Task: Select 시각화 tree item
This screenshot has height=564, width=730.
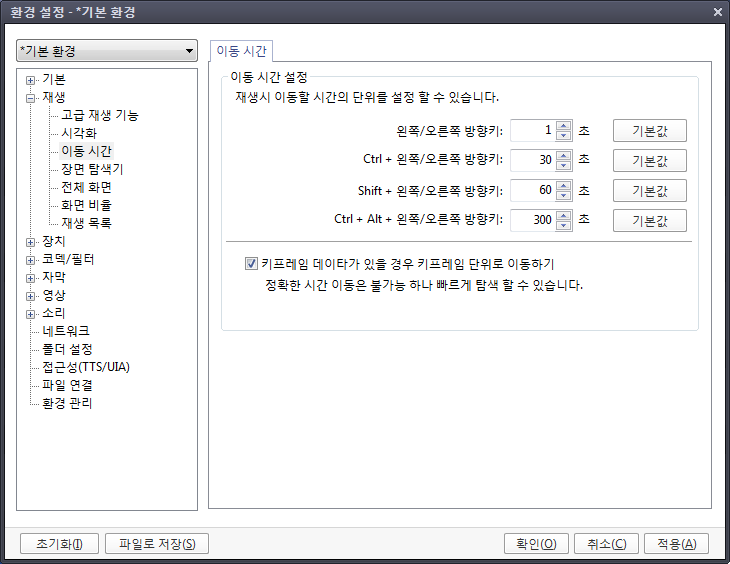Action: click(x=79, y=133)
